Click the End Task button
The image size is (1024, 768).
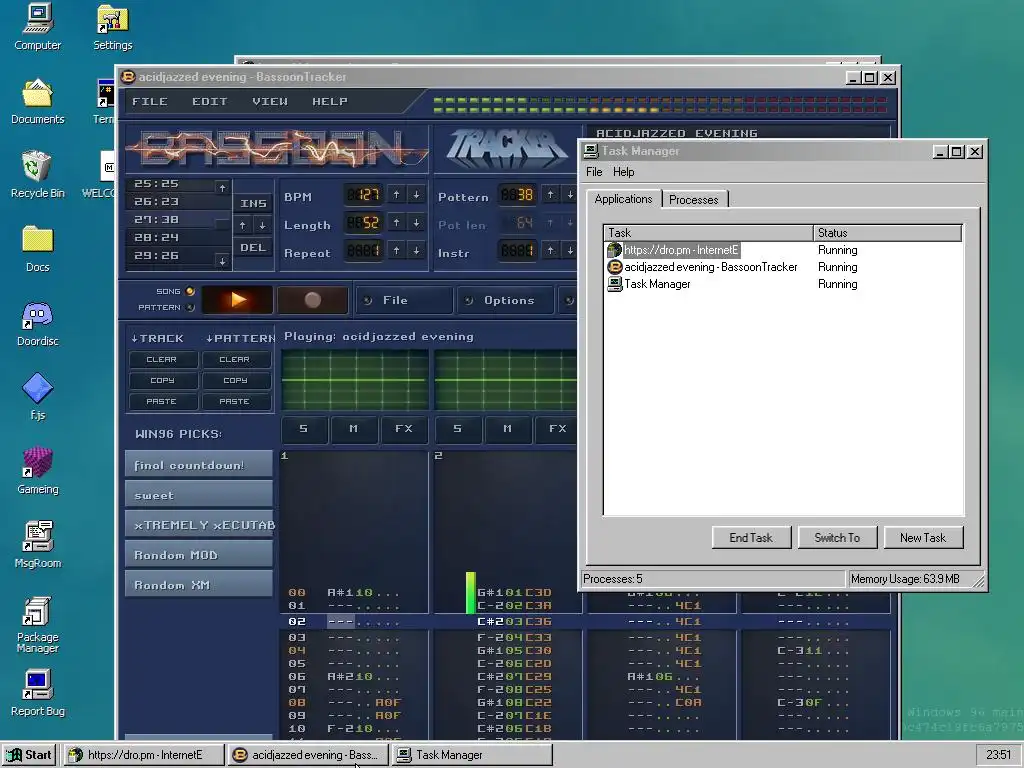[751, 537]
